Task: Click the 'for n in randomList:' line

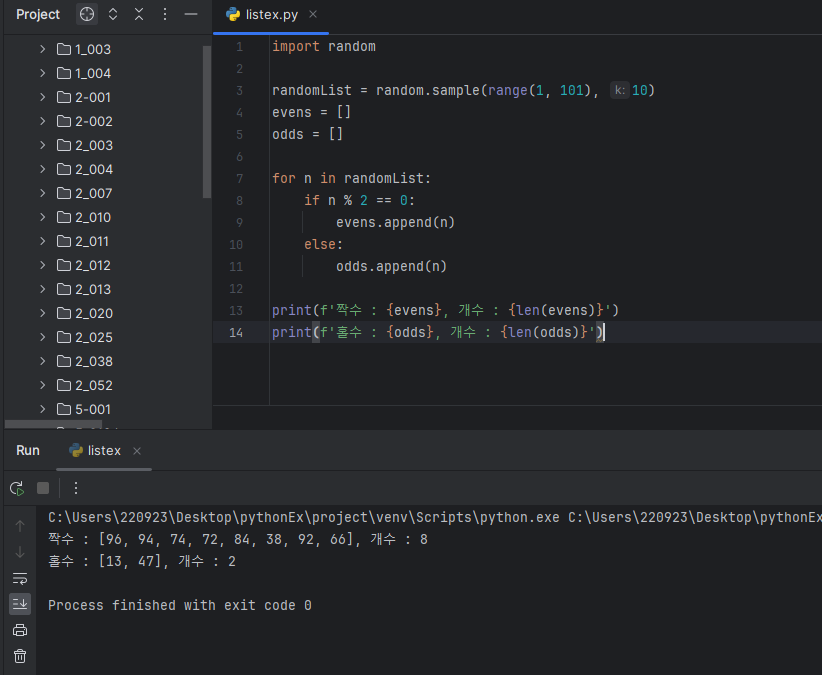Action: click(351, 178)
